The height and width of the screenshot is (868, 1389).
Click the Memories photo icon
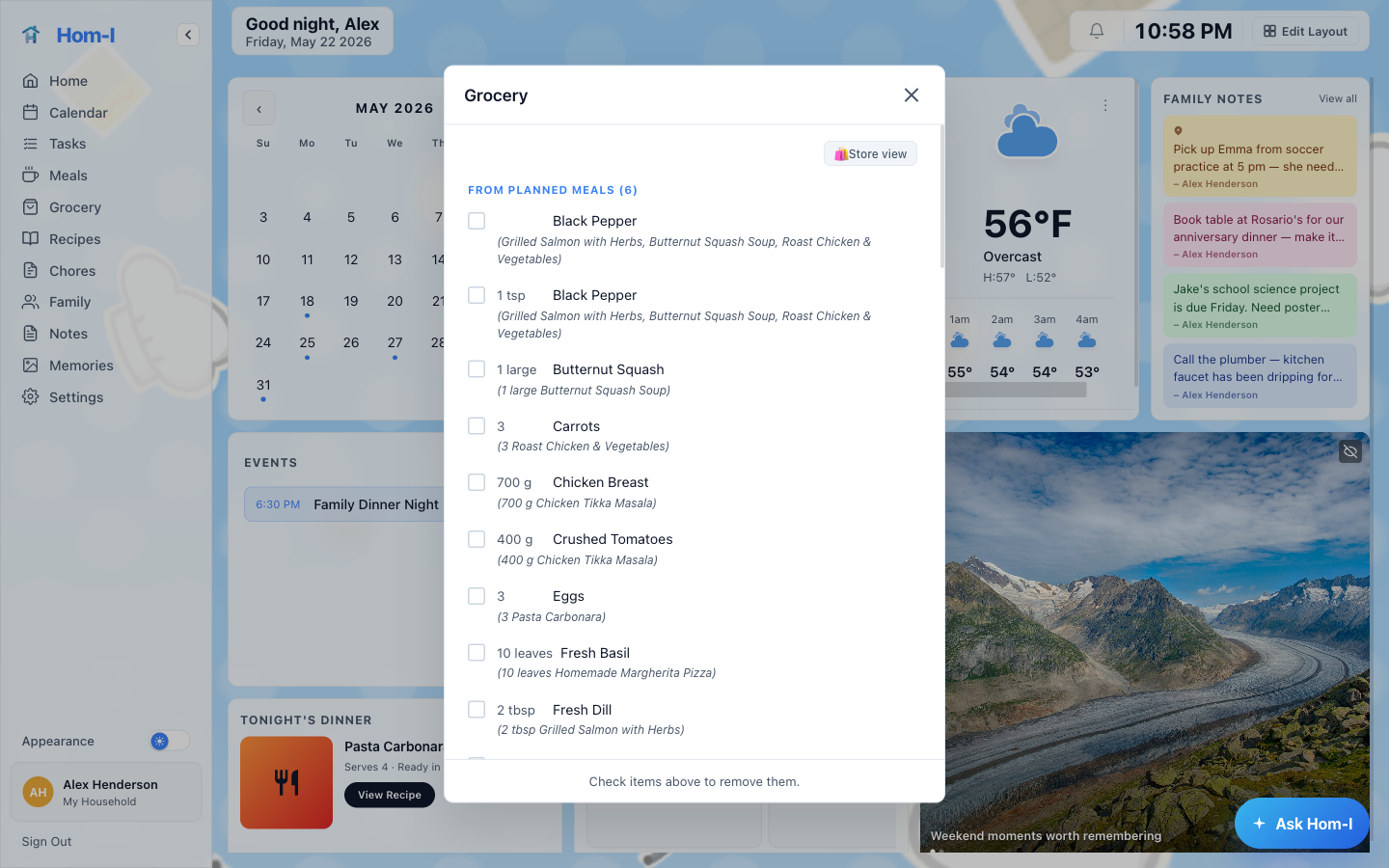31,366
